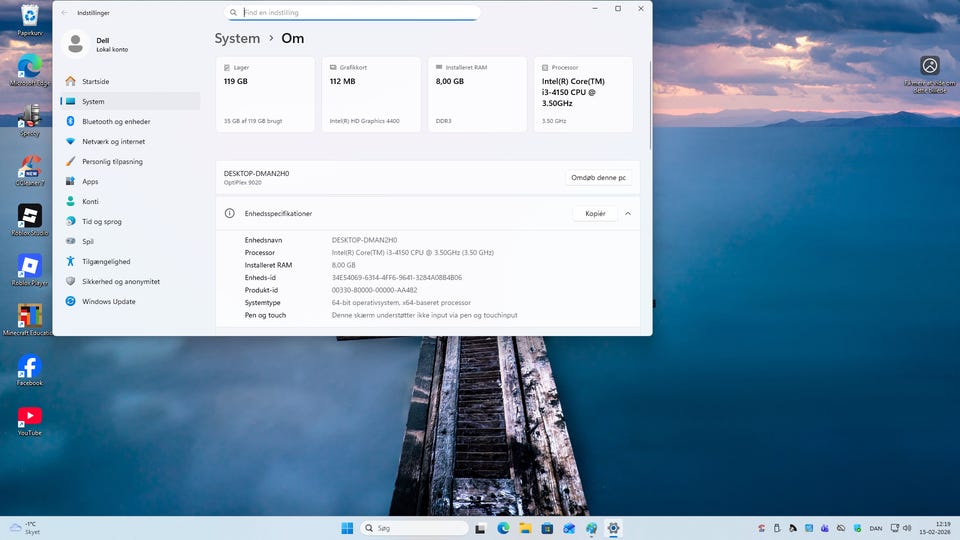The image size is (960, 540).
Task: Click System in the breadcrumb
Action: pos(237,38)
